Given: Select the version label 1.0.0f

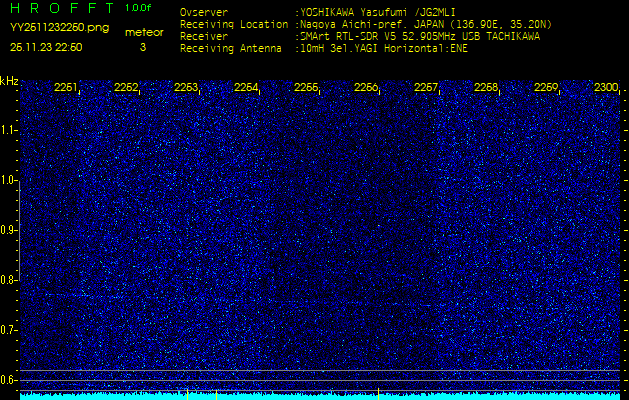Looking at the screenshot, I should (x=138, y=8).
